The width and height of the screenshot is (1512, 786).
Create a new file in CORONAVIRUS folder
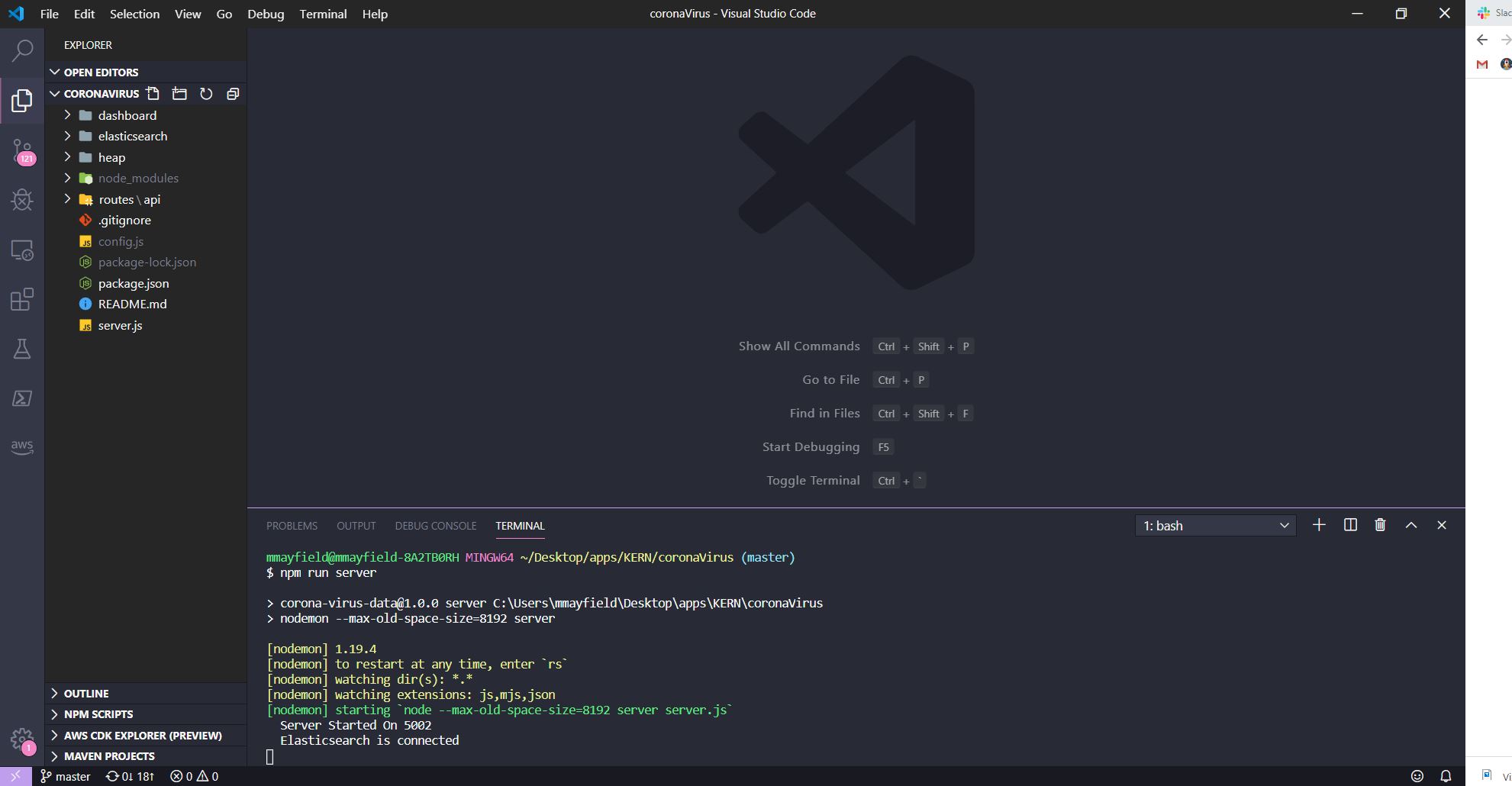click(x=153, y=94)
